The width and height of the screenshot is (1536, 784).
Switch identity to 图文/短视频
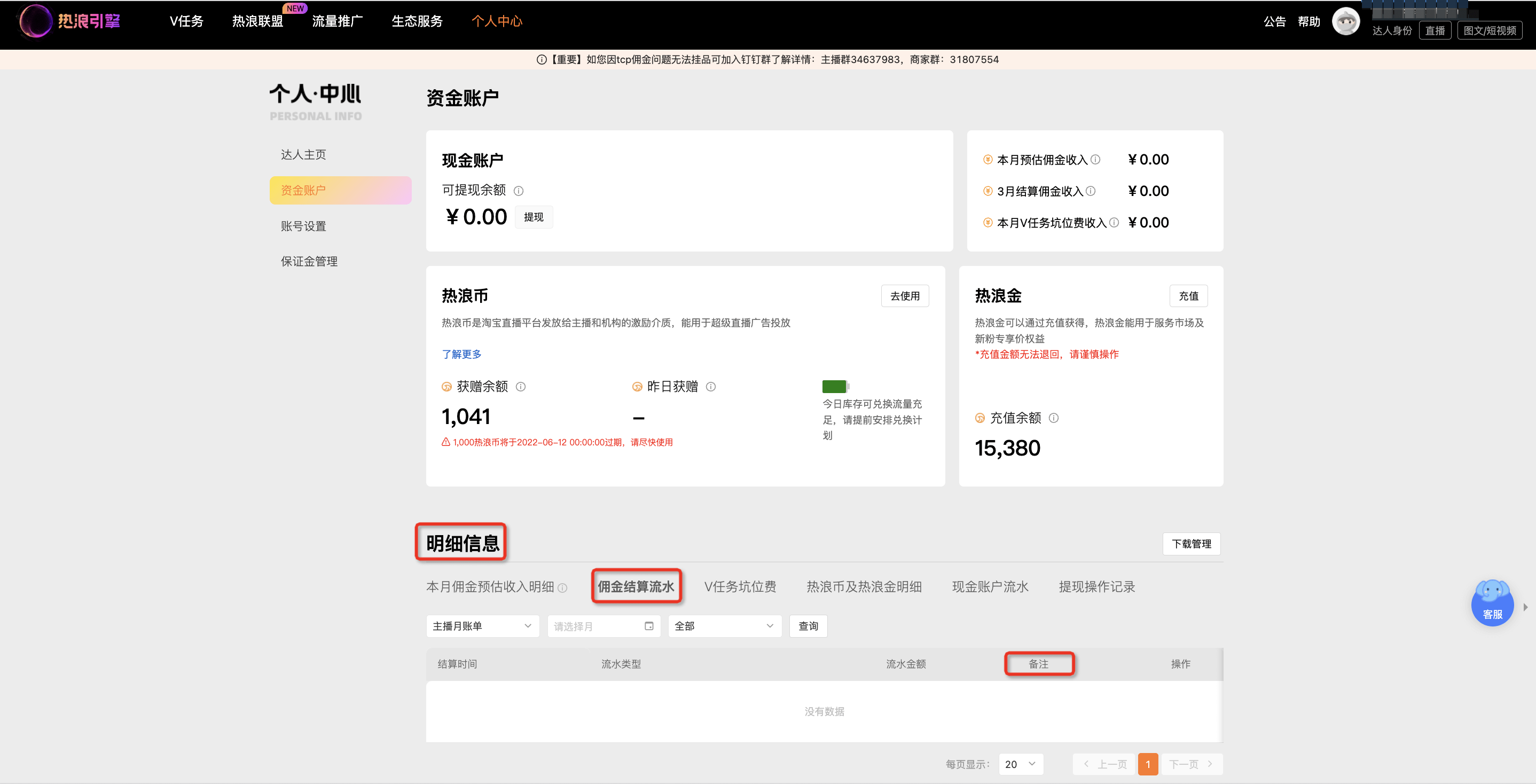[x=1490, y=30]
